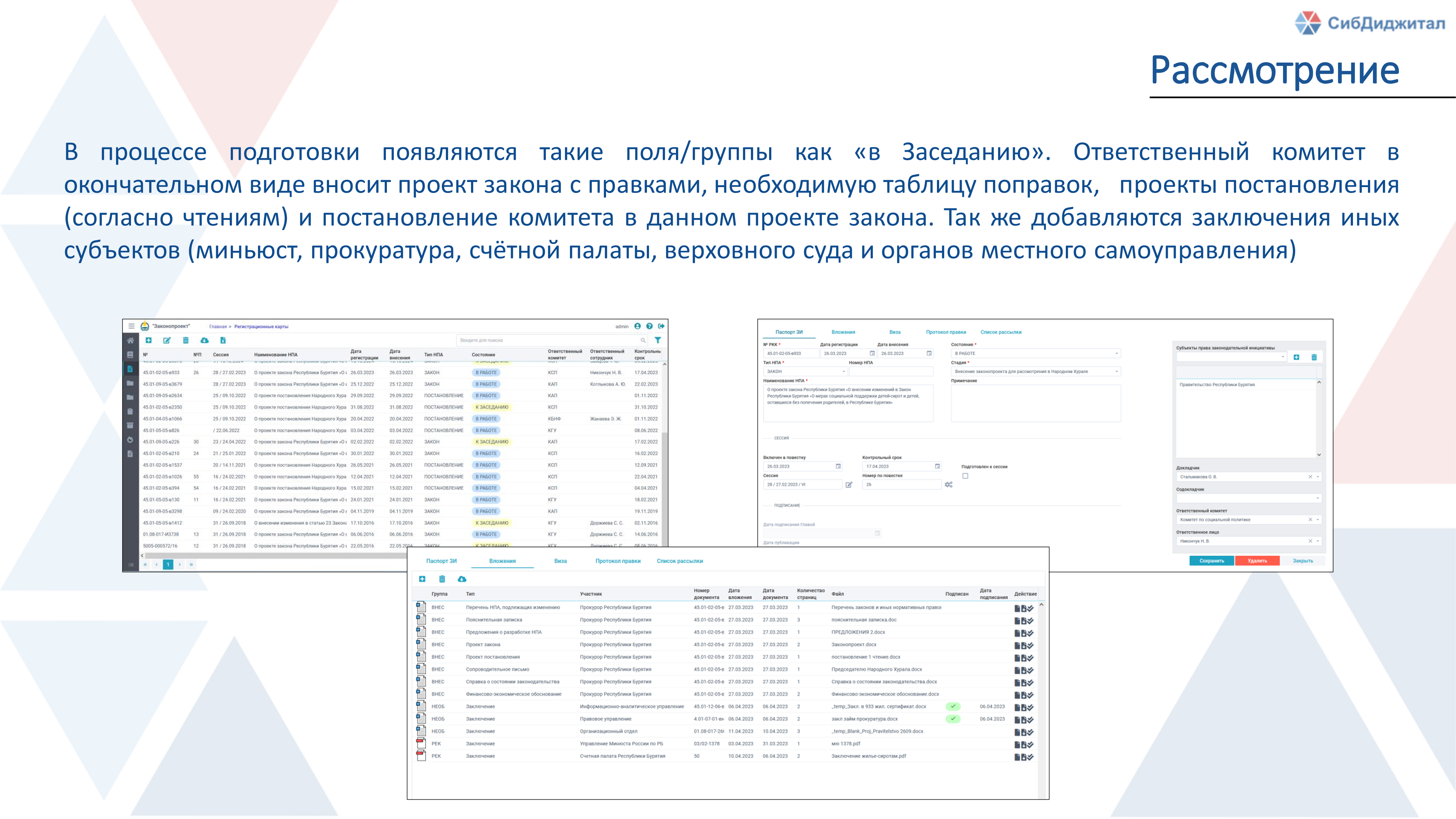
Task: Click the trash icon in the Субъекты panel
Action: tap(1314, 357)
